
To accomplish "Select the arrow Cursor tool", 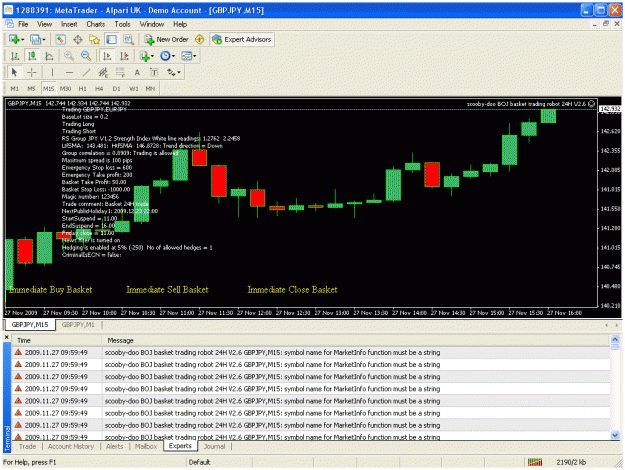I will [x=14, y=72].
